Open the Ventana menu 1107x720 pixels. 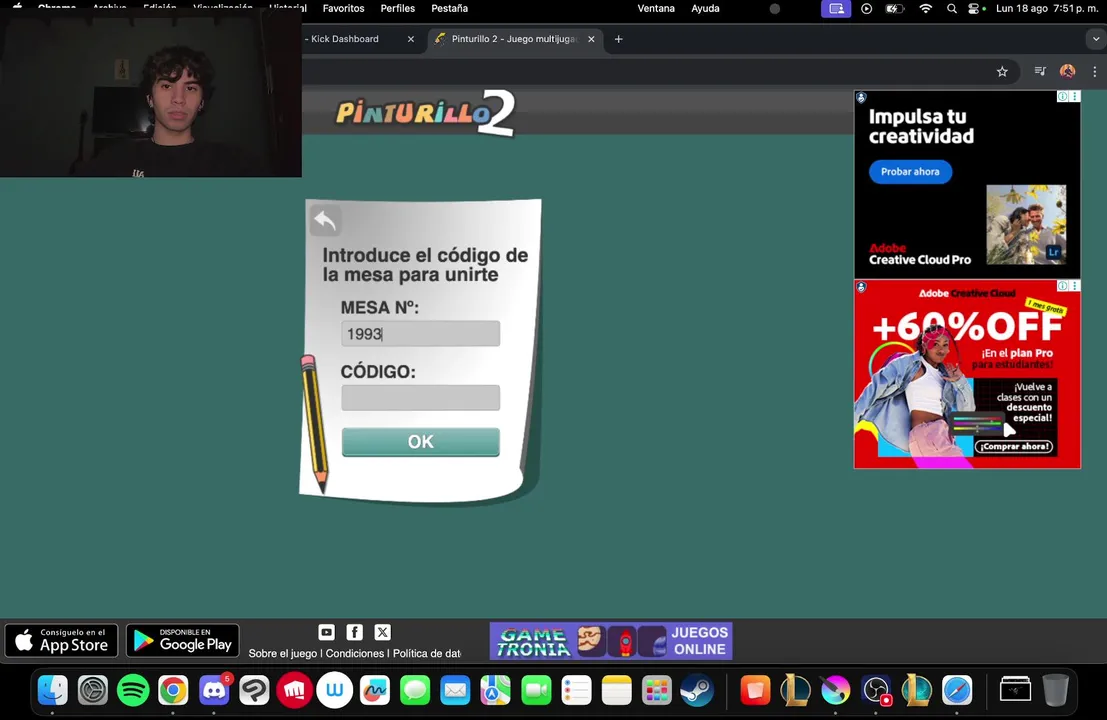(x=656, y=8)
